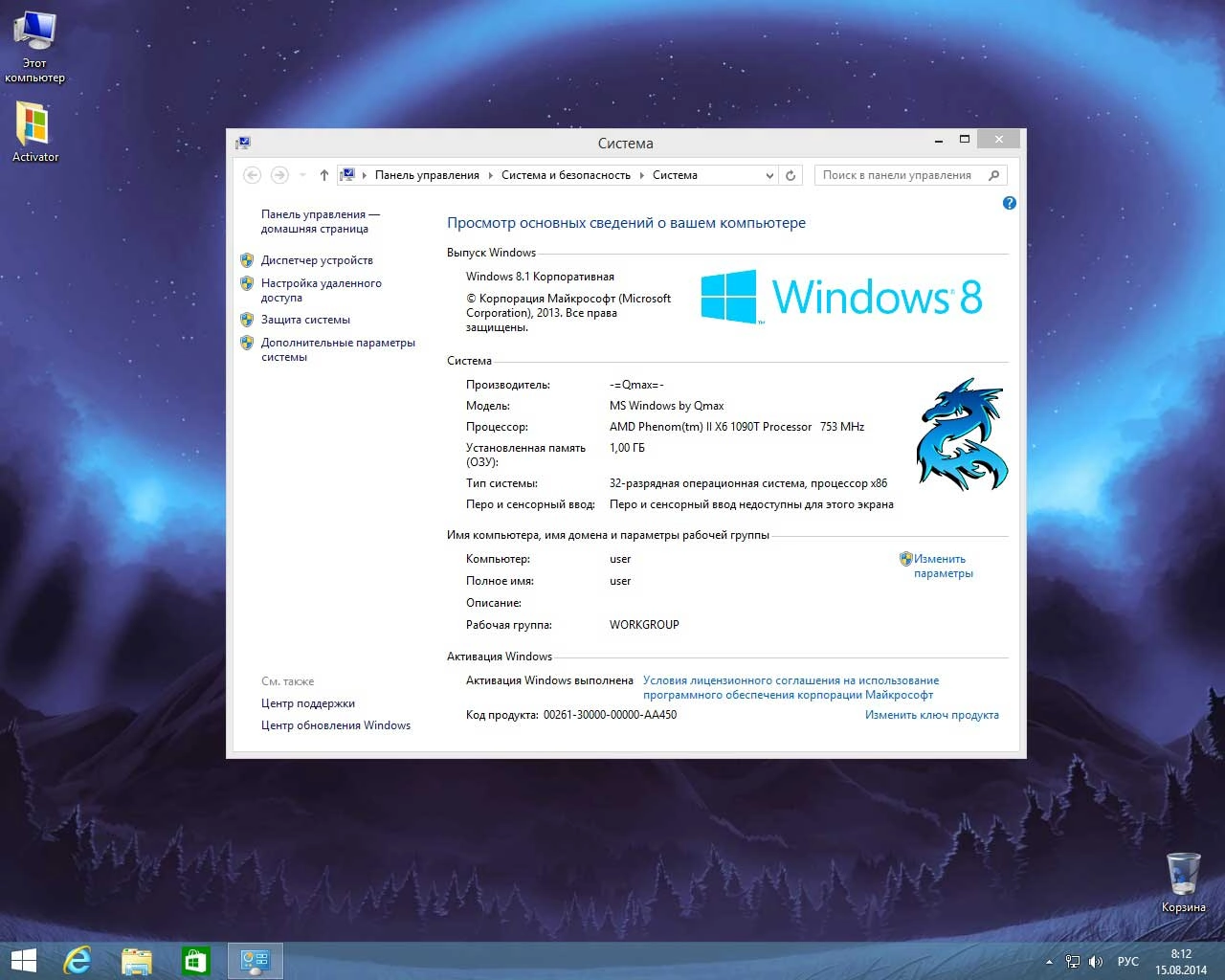1225x980 pixels.
Task: Open Диспетчер устройств link
Action: 317,260
